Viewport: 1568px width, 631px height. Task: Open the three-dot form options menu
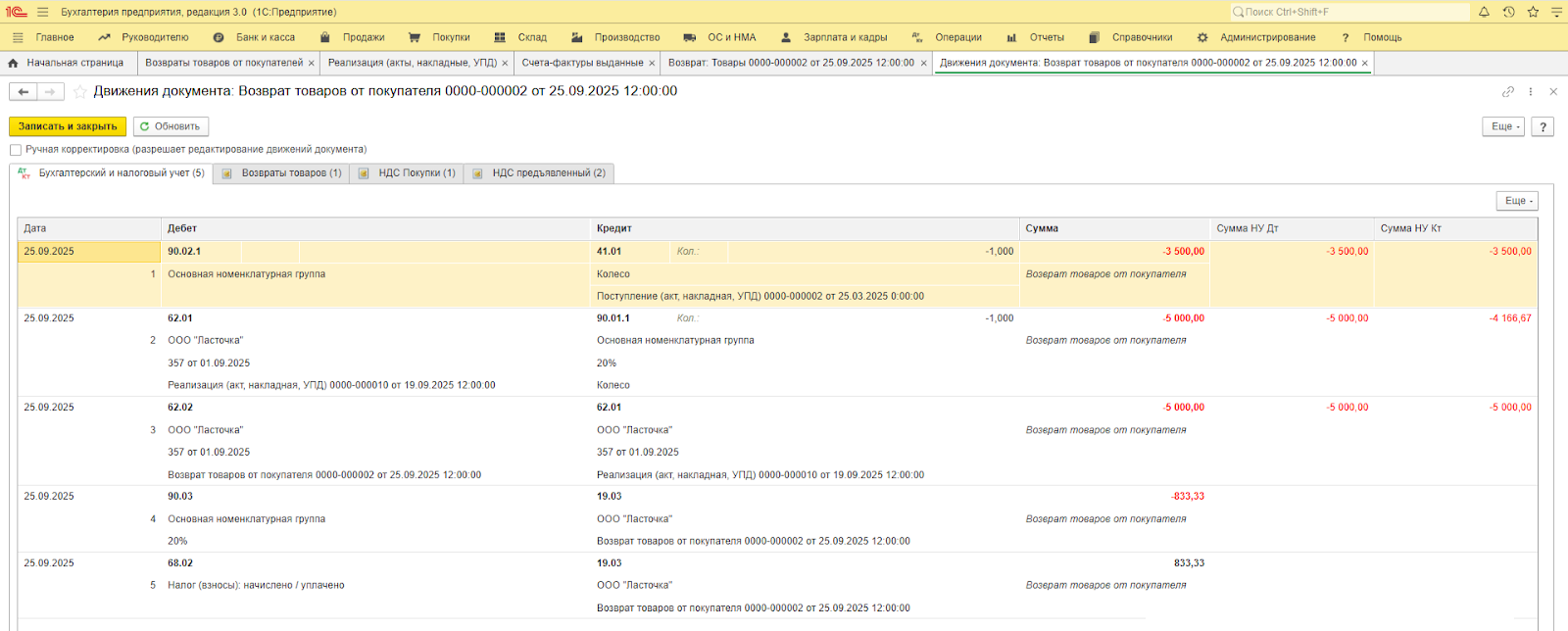coord(1531,92)
